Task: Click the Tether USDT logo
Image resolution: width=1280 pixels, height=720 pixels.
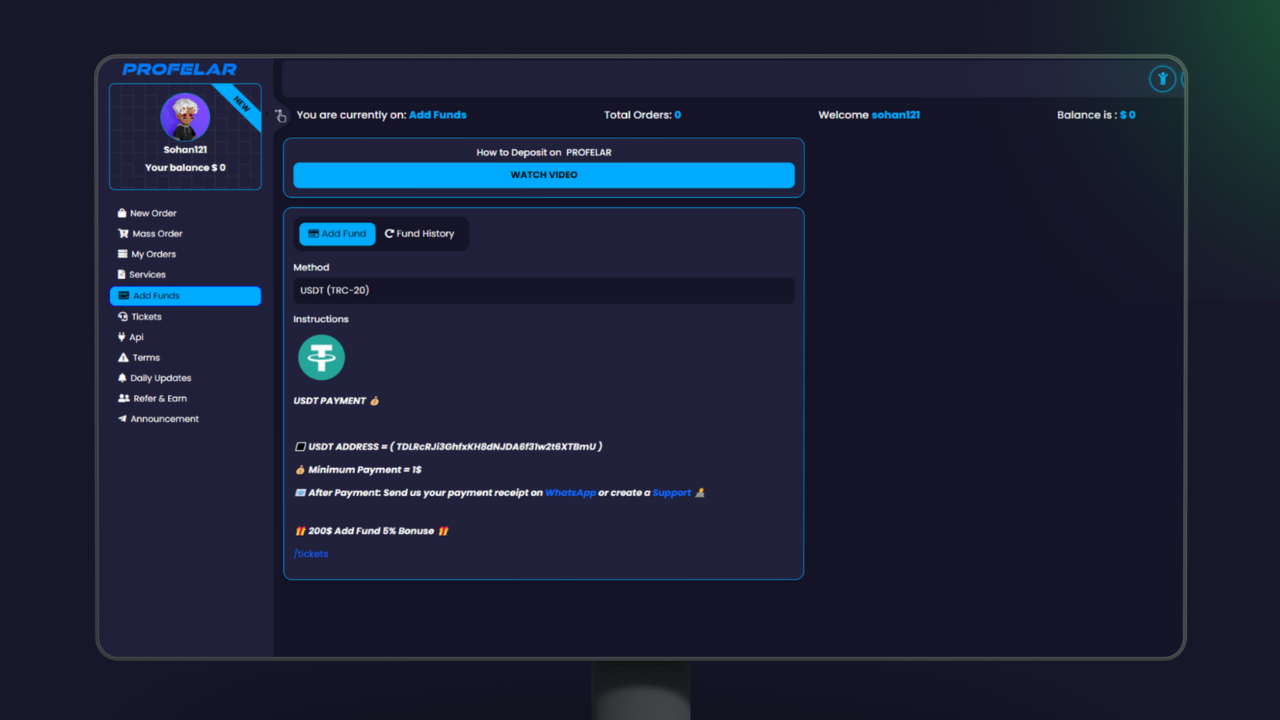Action: [321, 357]
